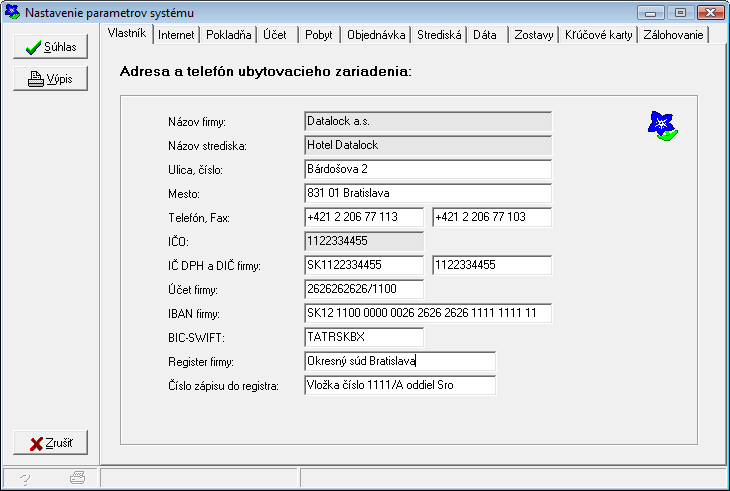The height and width of the screenshot is (491, 730).
Task: Click the printer icon in status bar
Action: [x=77, y=478]
